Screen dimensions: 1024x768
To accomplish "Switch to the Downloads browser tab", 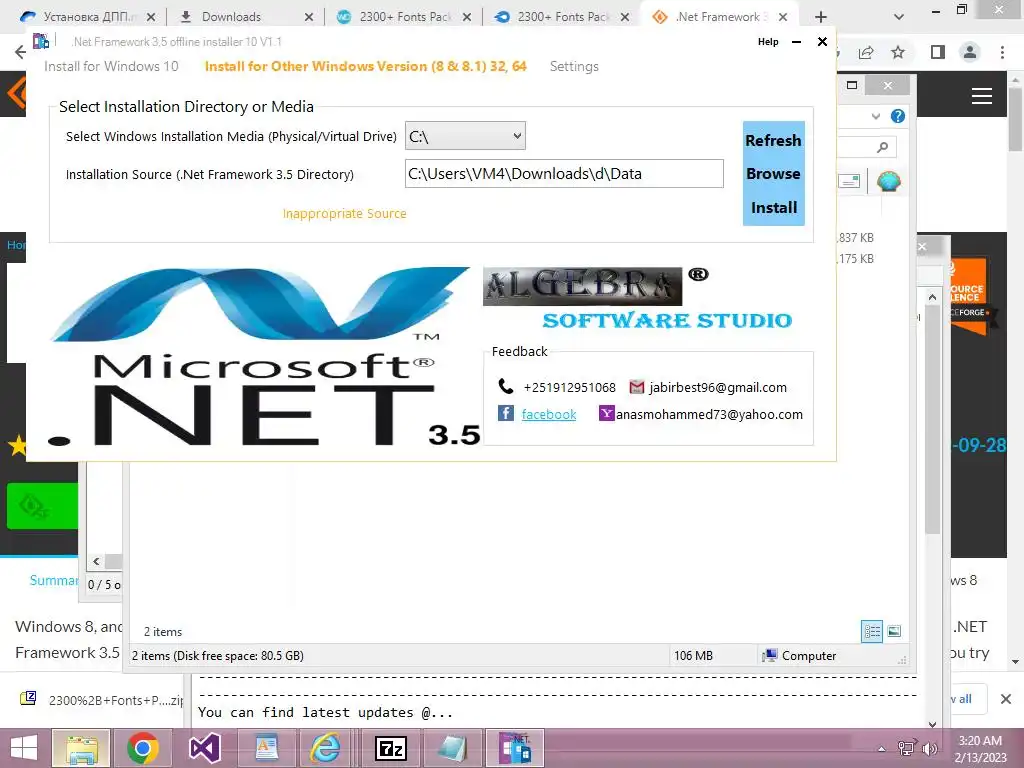I will (x=245, y=16).
